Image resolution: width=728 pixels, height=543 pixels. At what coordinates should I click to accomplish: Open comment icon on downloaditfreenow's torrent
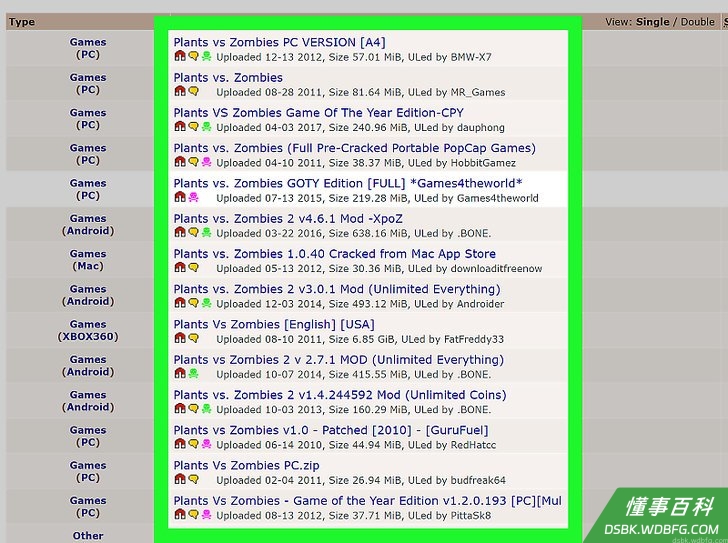point(194,268)
